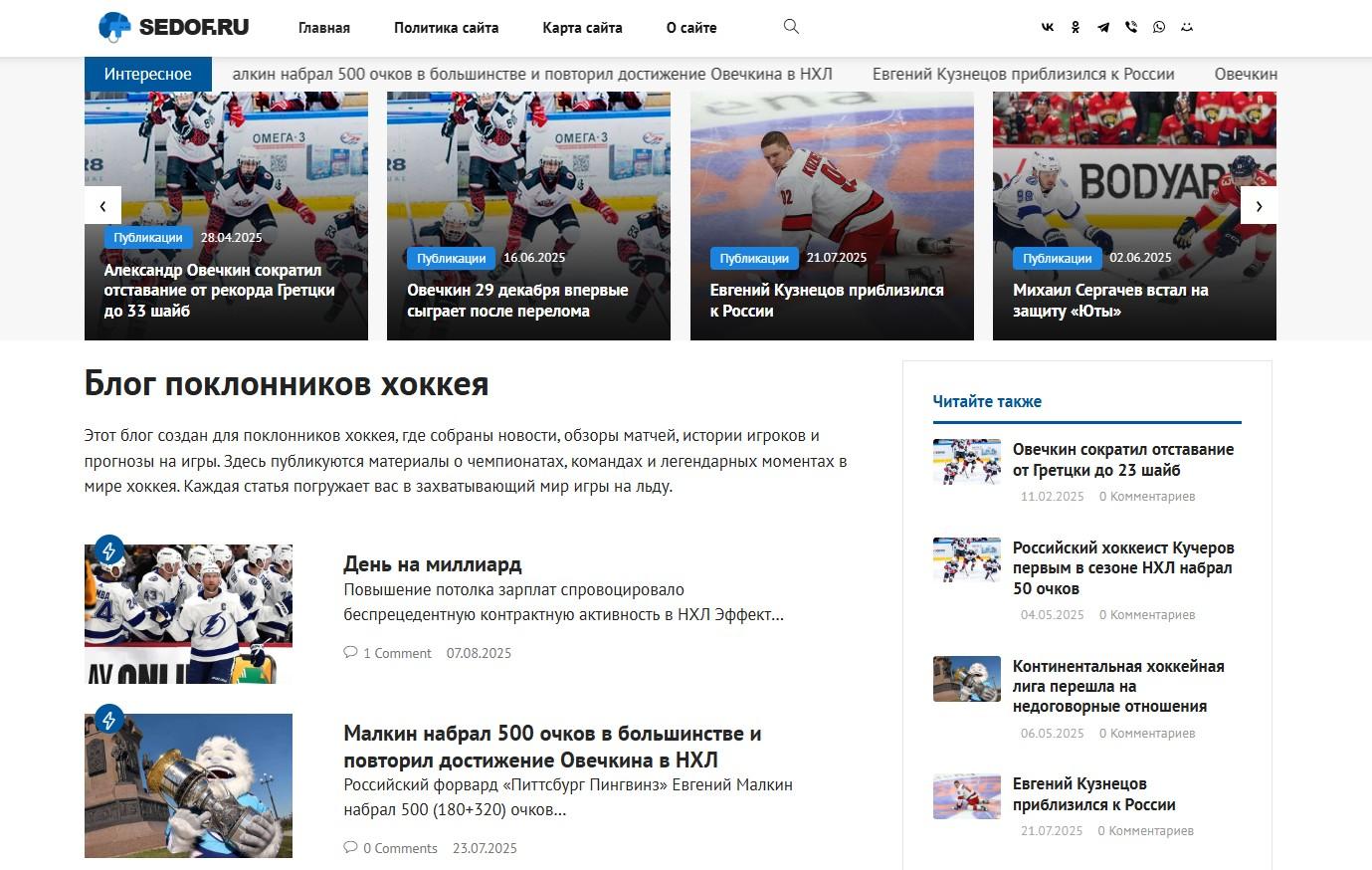Open the site search magnifier
This screenshot has width=1372, height=870.
point(791,27)
